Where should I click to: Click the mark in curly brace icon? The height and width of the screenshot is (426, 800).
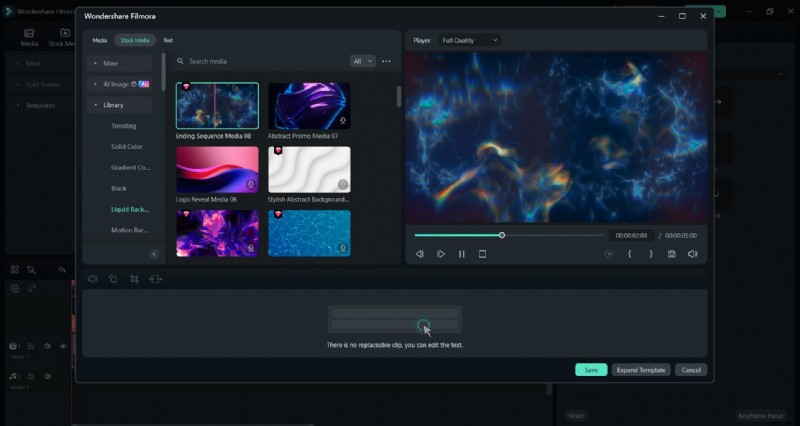tap(629, 254)
